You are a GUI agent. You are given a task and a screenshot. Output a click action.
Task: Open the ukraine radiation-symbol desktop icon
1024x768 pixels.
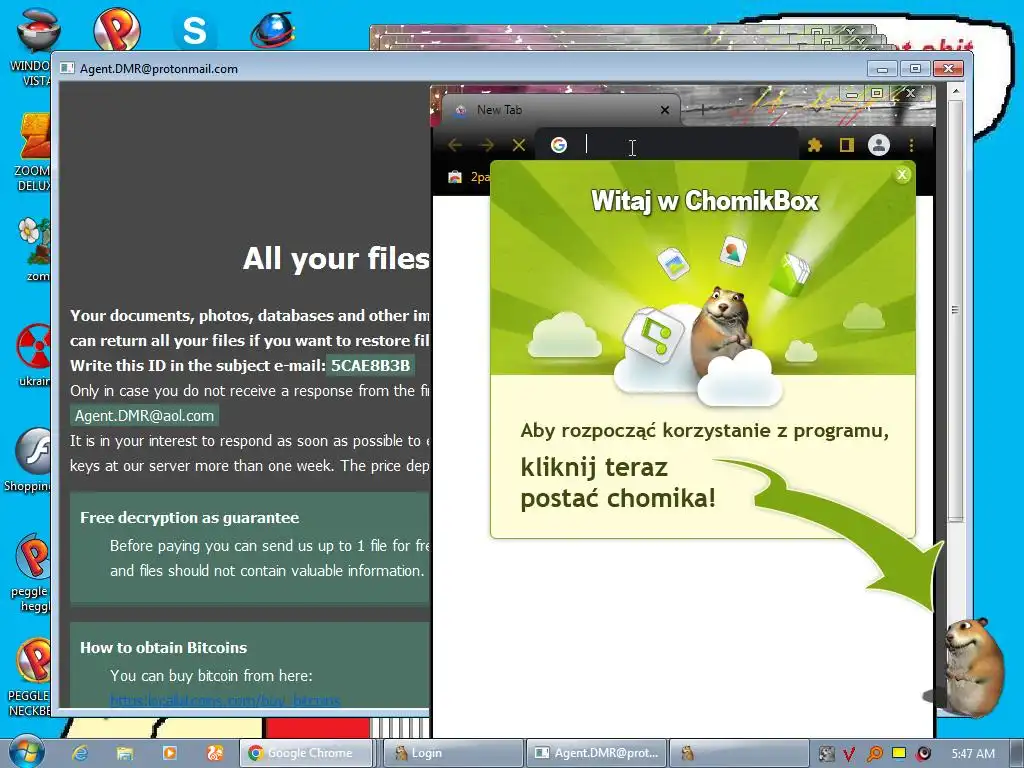pos(34,355)
